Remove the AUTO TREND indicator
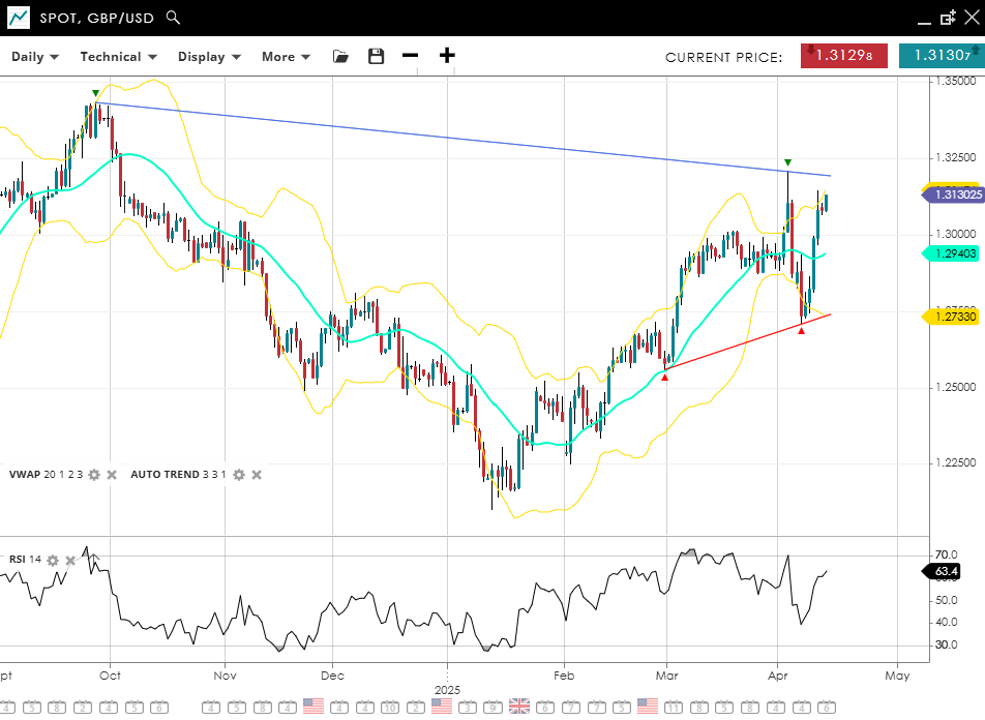 257,475
